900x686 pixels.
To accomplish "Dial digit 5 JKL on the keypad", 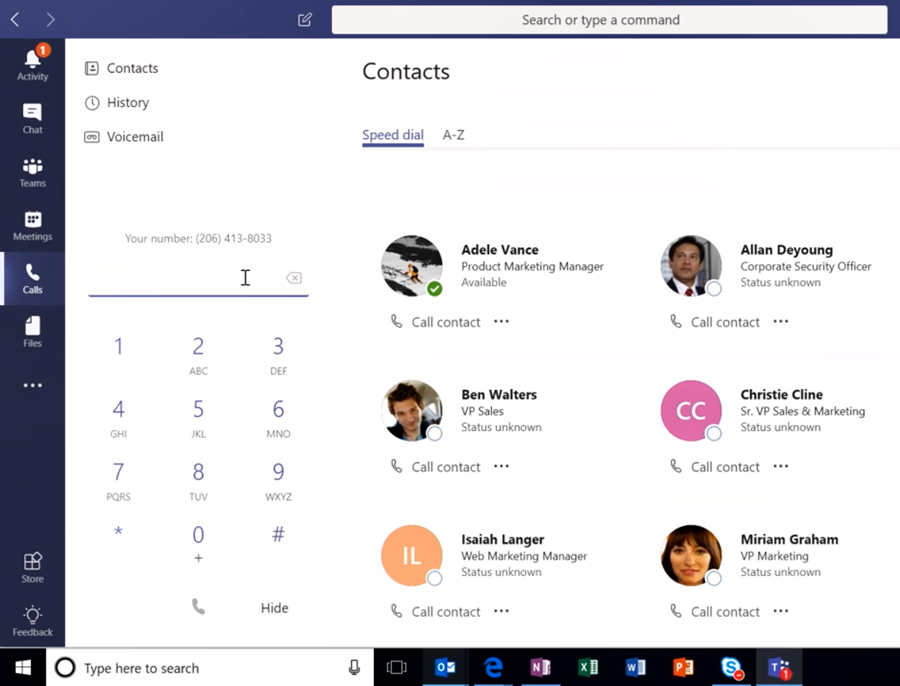I will [198, 417].
